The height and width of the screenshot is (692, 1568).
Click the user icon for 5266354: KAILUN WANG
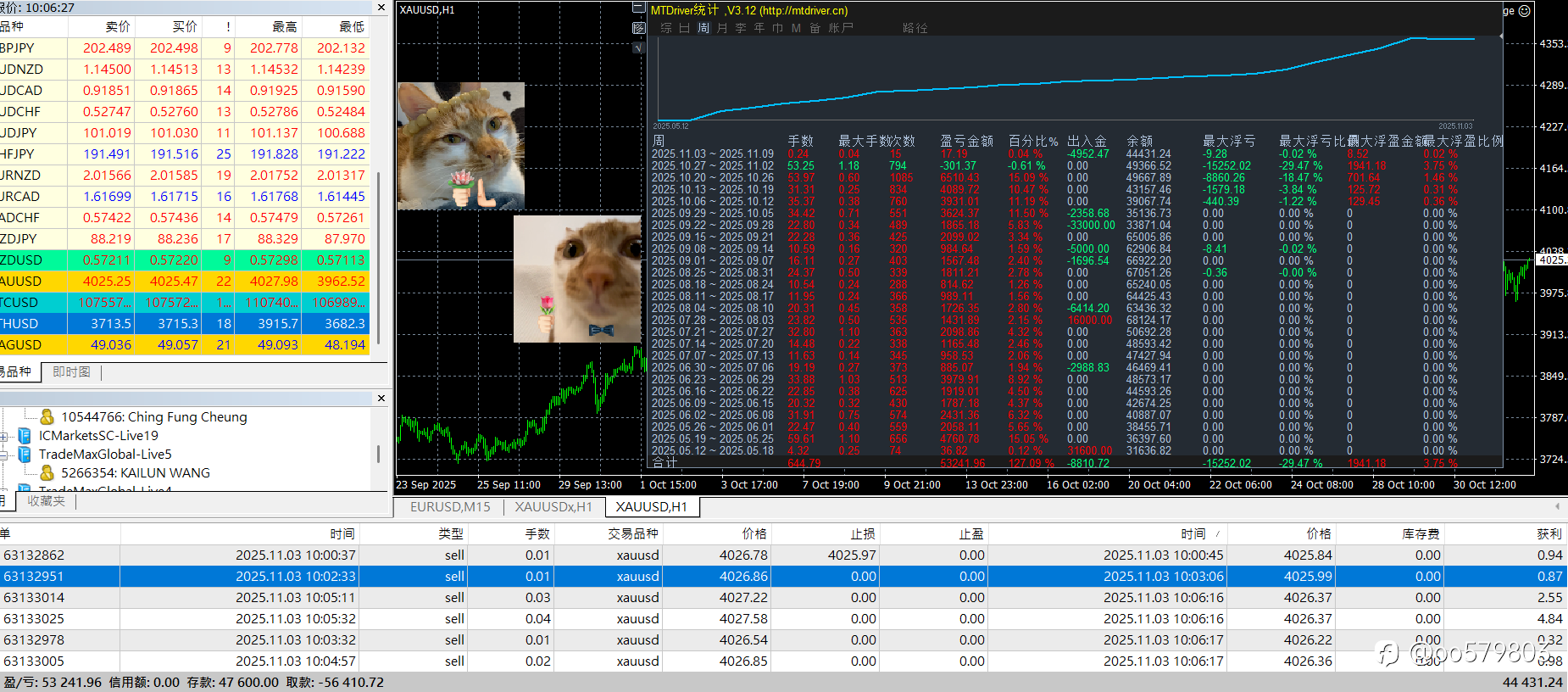[x=47, y=472]
